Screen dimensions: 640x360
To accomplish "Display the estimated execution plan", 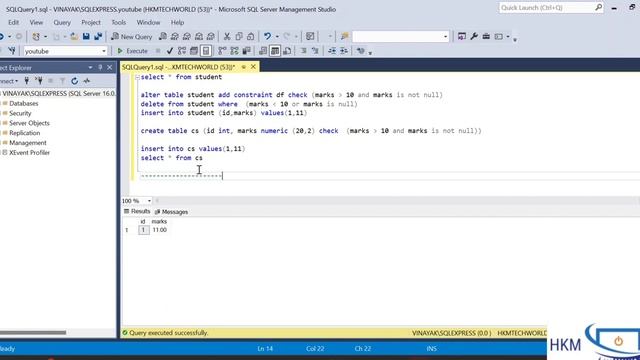I will coord(182,51).
